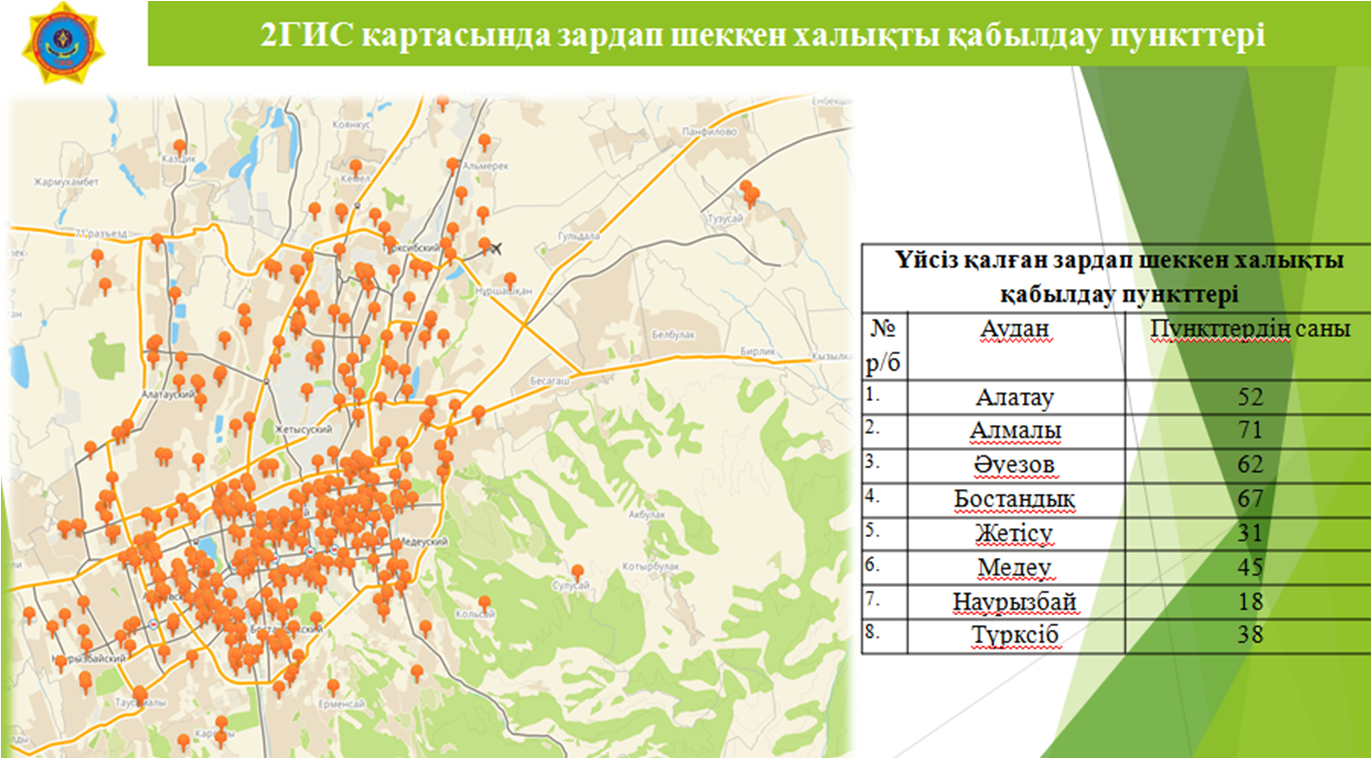
Task: Click the value 67 in Бостандық row
Action: tap(1250, 499)
